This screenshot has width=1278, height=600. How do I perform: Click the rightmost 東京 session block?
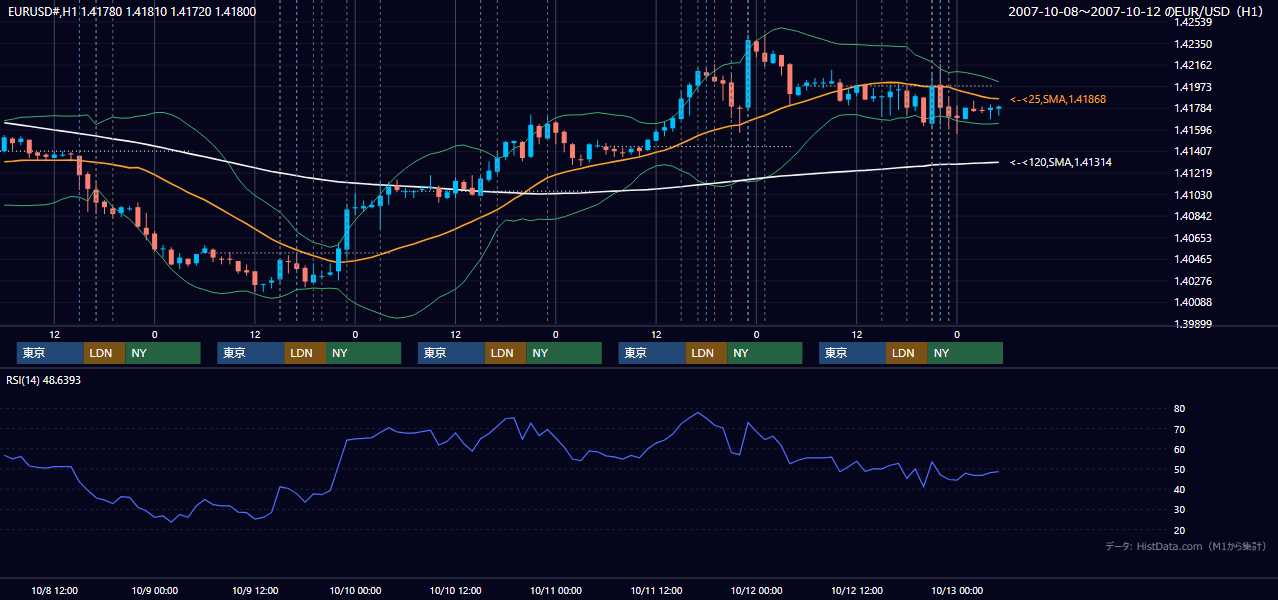(x=852, y=353)
